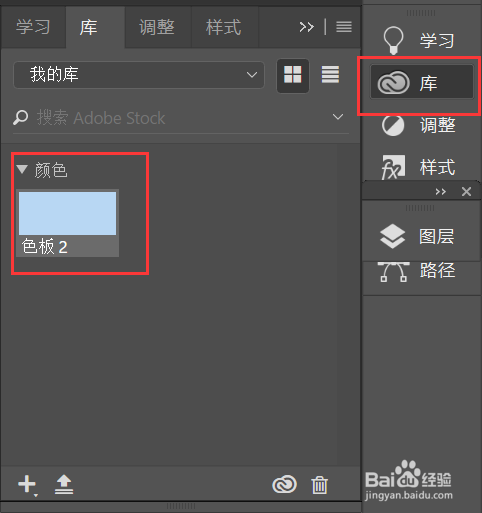The width and height of the screenshot is (482, 513).
Task: Open the 图层 layers panel icon
Action: click(x=392, y=236)
